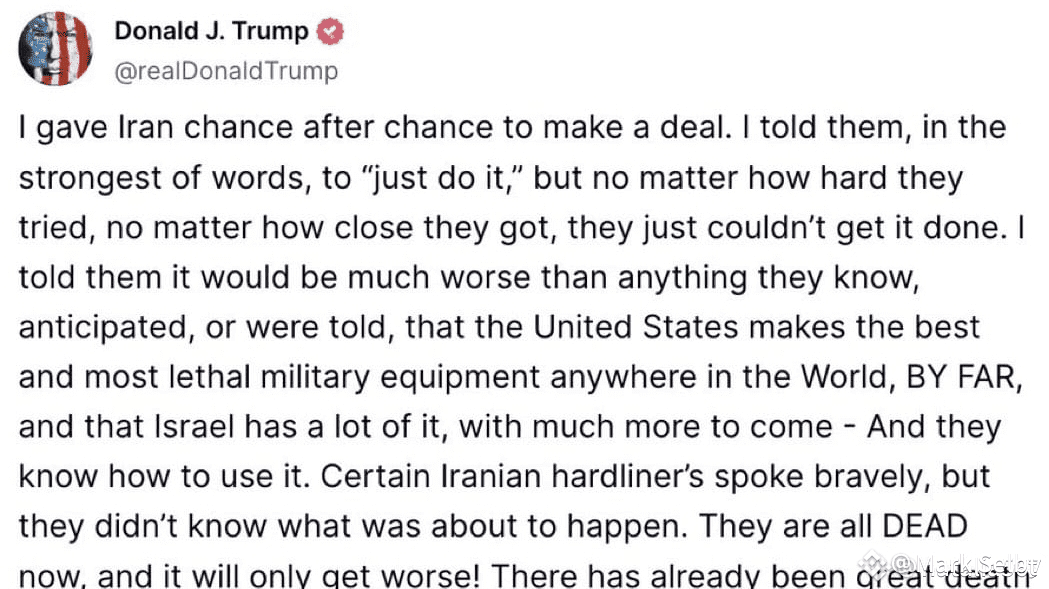This screenshot has width=1049, height=589.
Task: Click the watermark logo icon at bottom right
Action: tap(874, 564)
